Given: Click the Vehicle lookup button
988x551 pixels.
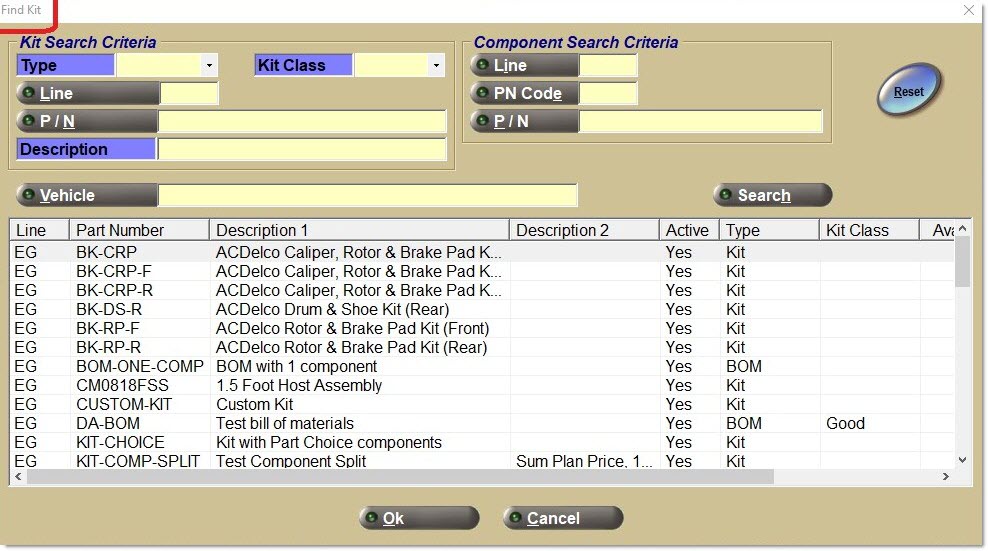Looking at the screenshot, I should (x=87, y=195).
